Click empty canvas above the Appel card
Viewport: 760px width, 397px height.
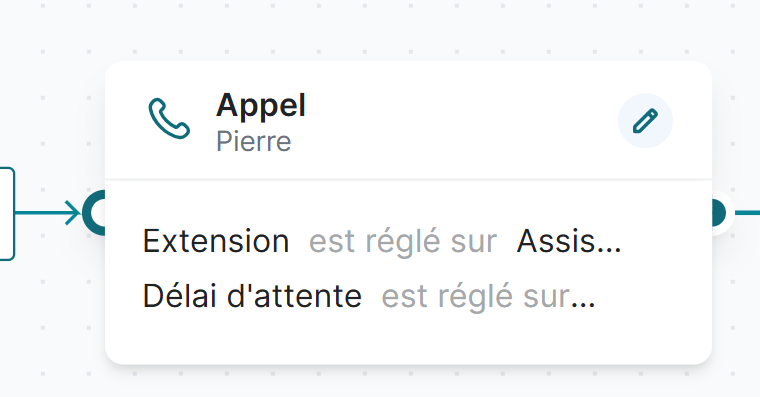(408, 29)
